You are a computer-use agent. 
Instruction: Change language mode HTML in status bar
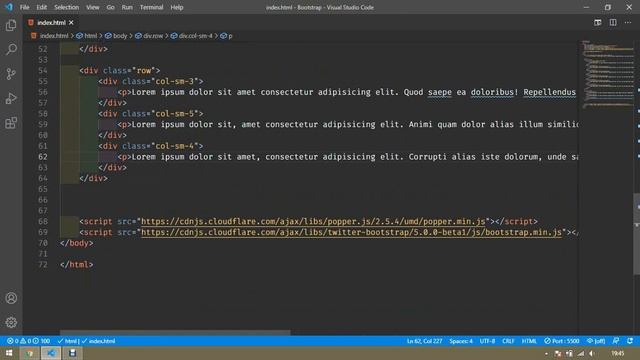[529, 341]
